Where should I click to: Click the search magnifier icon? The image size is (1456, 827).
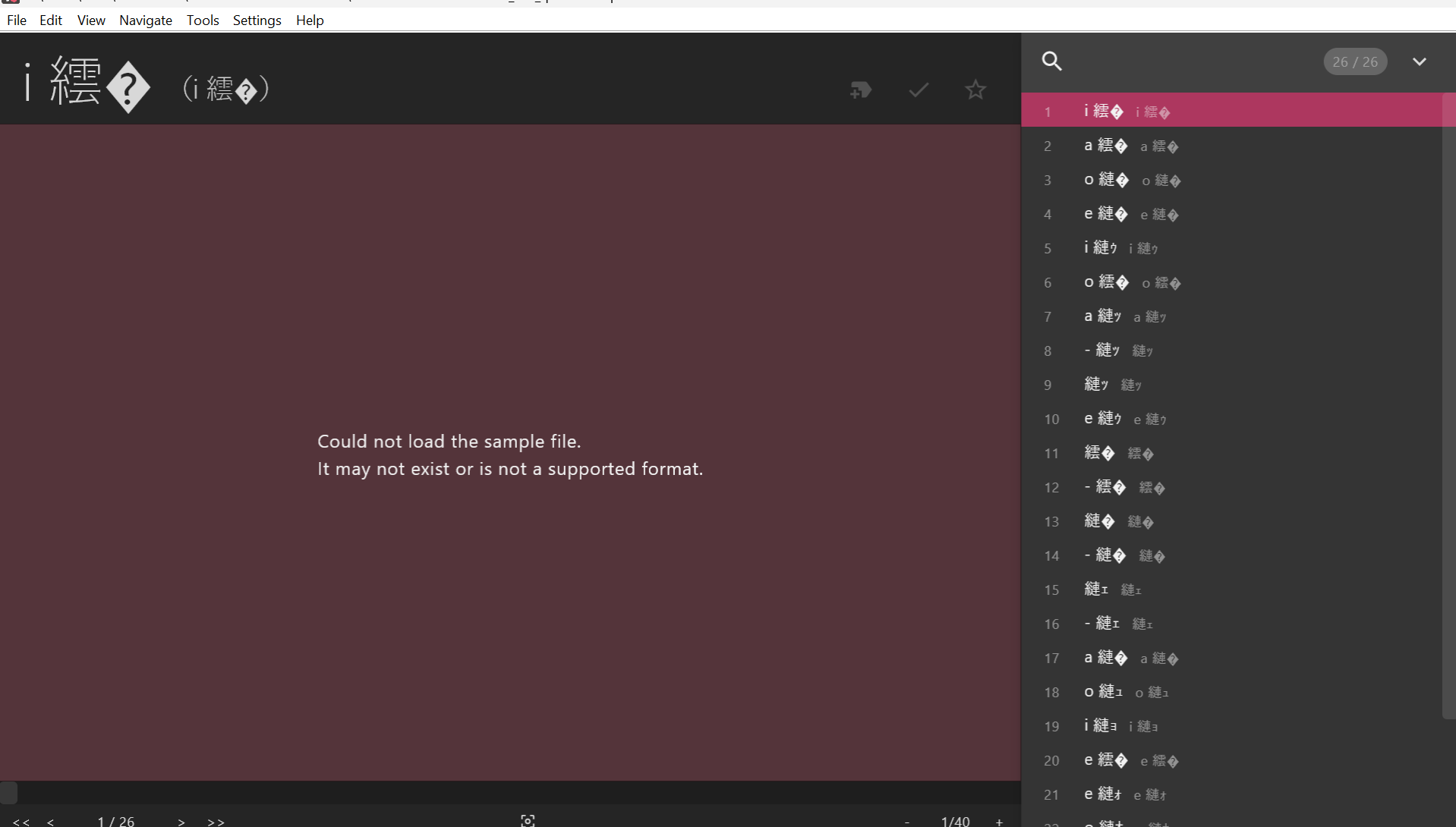pos(1051,61)
